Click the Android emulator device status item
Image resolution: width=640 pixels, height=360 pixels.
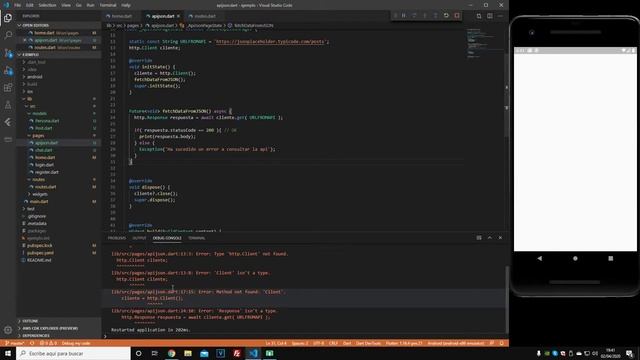pos(456,343)
